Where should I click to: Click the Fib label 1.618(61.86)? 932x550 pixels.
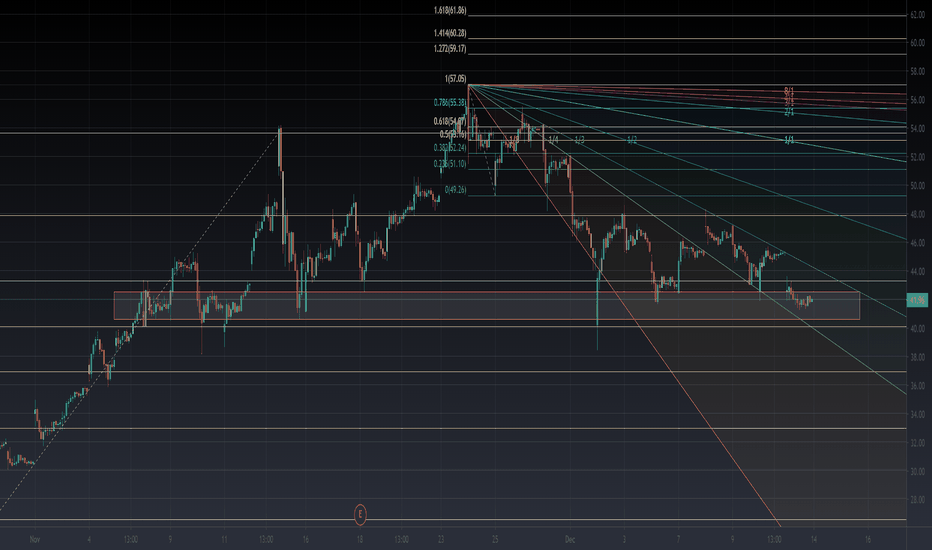450,11
